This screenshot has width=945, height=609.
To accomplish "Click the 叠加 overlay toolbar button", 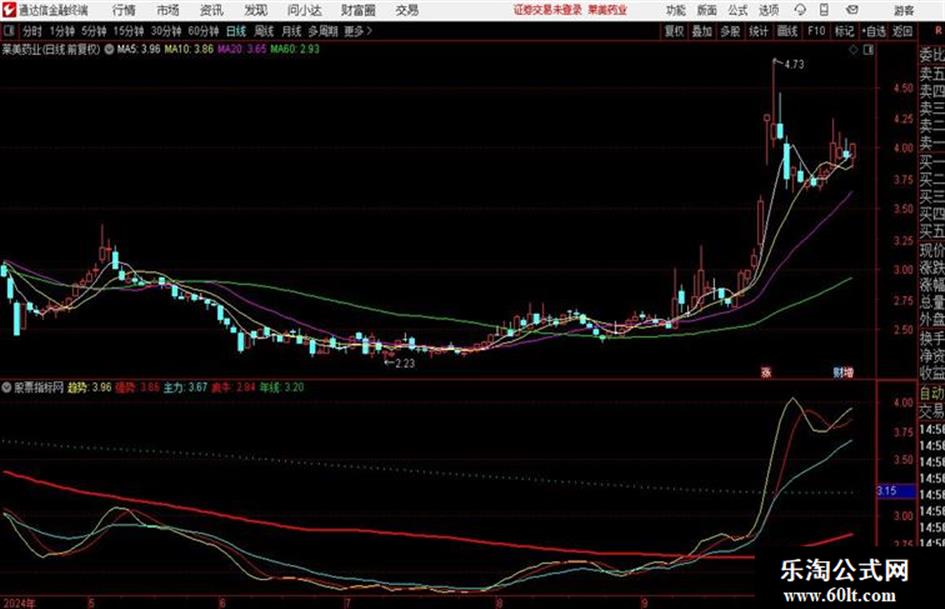I will [x=702, y=31].
